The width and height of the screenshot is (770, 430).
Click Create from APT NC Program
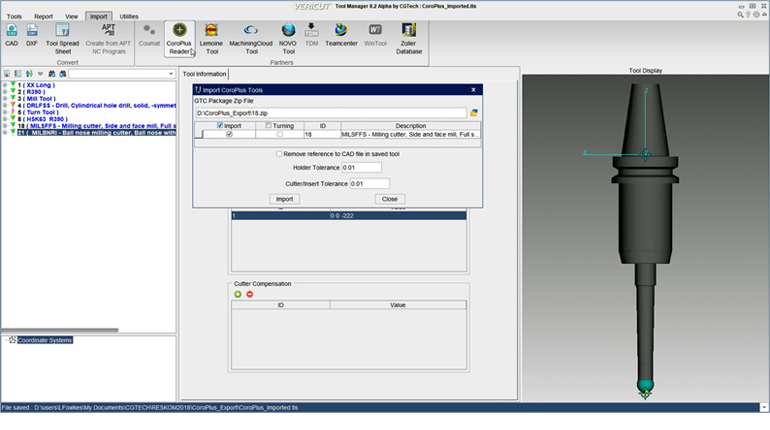click(x=108, y=39)
